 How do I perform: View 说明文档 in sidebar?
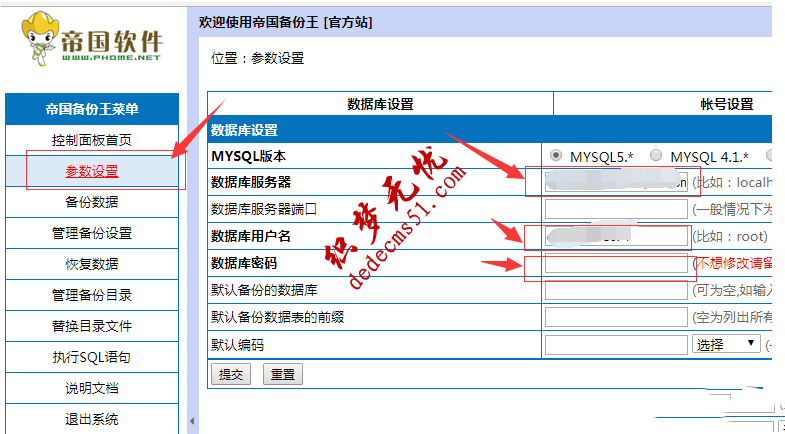pos(92,388)
